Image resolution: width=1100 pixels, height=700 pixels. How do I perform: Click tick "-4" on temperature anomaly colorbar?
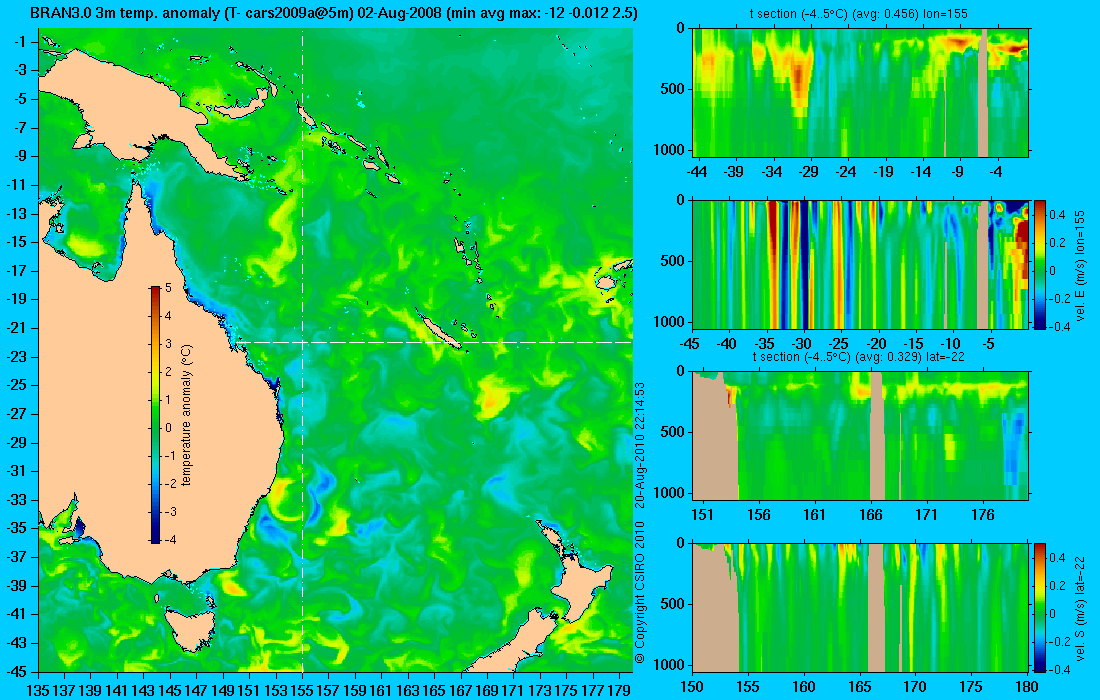168,539
